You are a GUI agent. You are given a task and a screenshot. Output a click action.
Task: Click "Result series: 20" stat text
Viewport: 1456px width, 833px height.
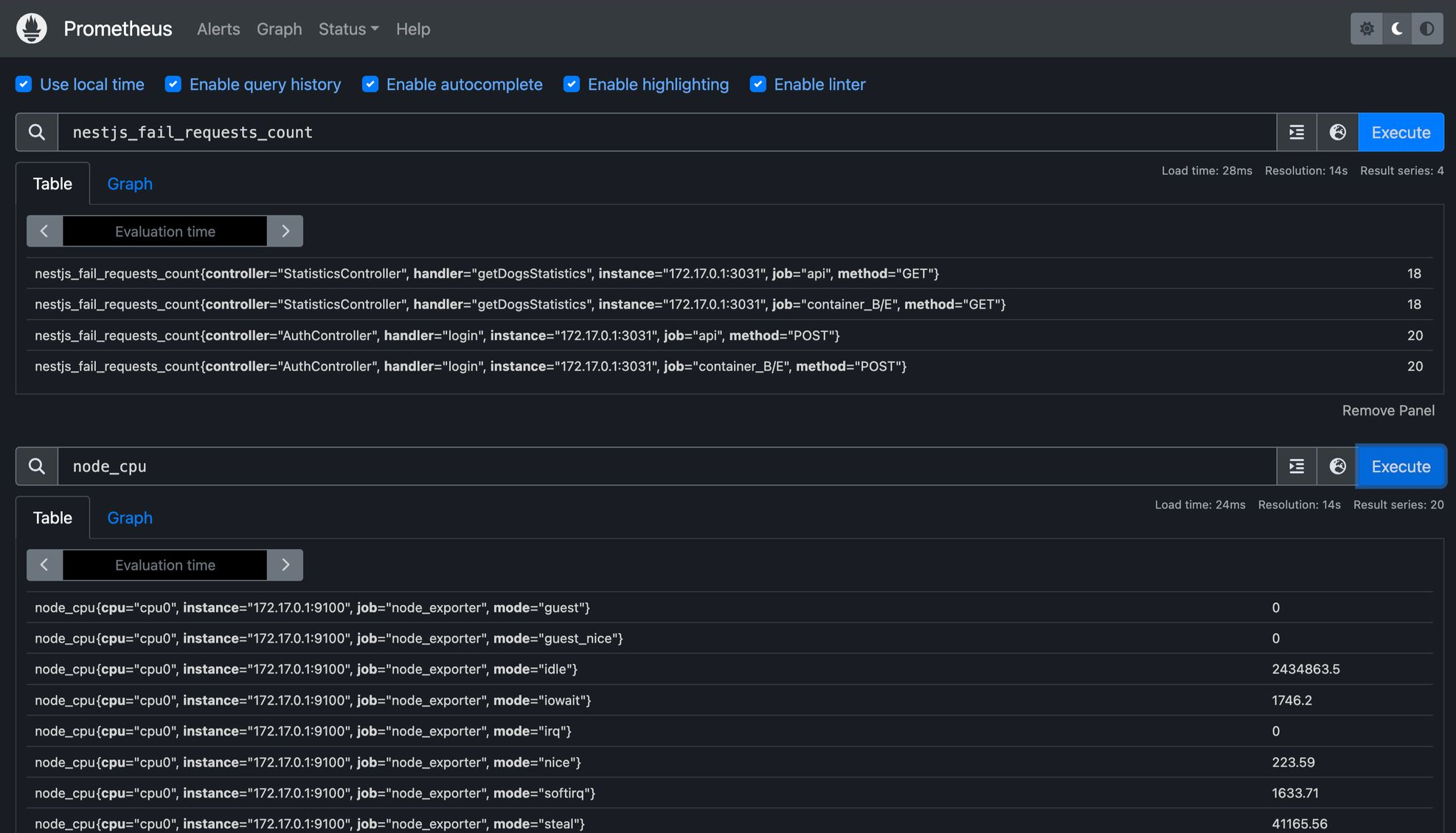(1398, 505)
